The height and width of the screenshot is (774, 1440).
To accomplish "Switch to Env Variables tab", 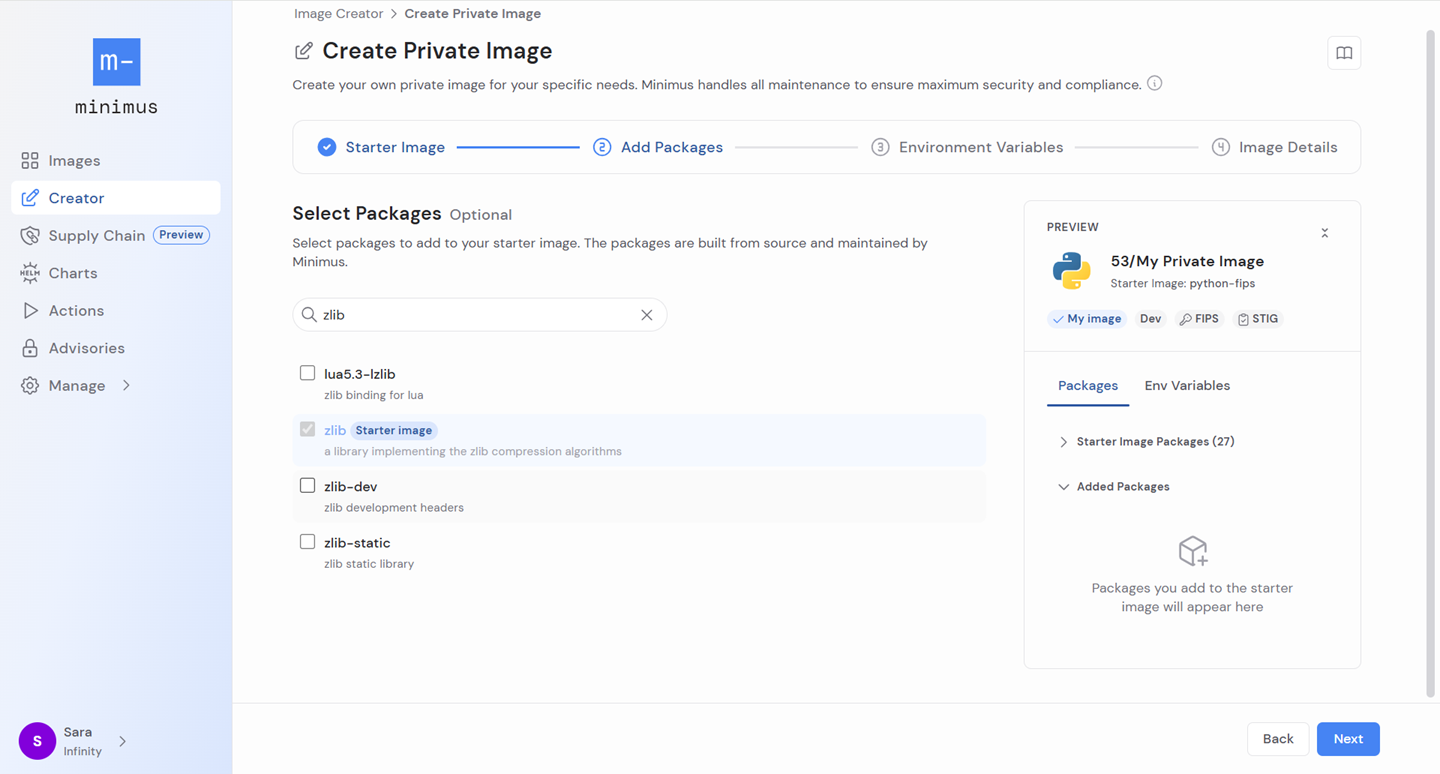I will pyautogui.click(x=1187, y=386).
